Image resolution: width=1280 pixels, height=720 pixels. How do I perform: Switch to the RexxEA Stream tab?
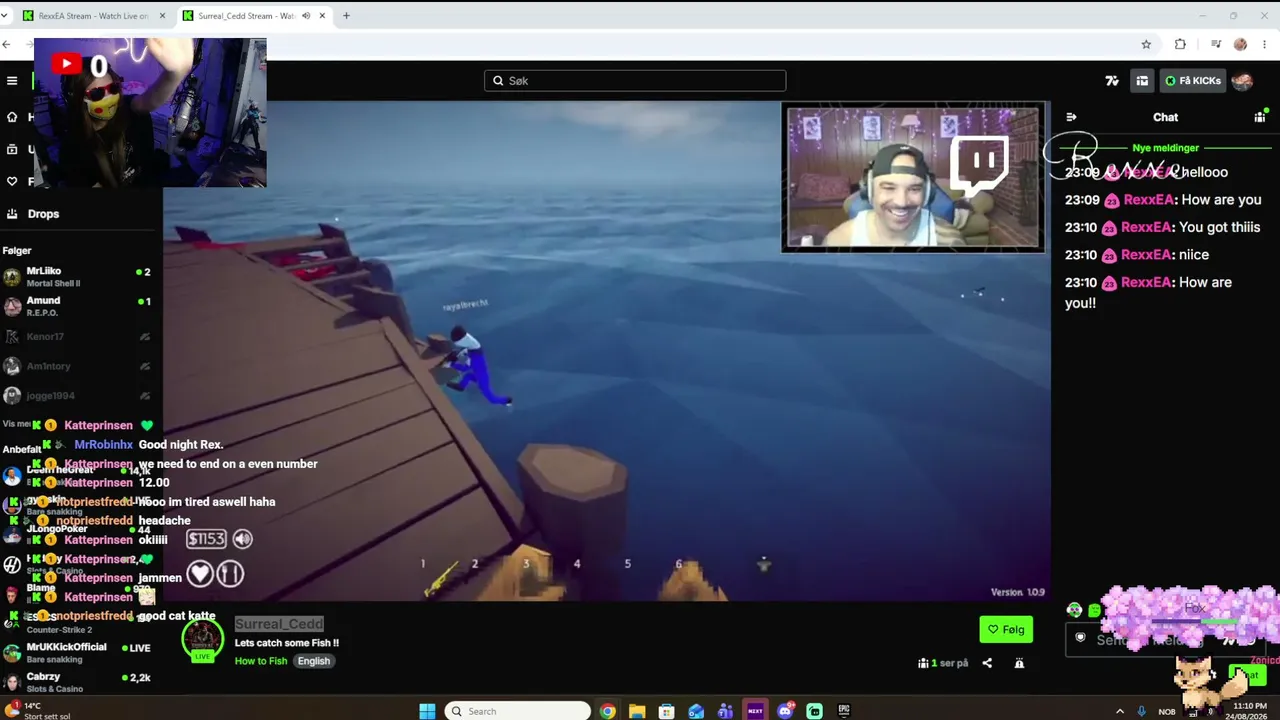coord(92,16)
